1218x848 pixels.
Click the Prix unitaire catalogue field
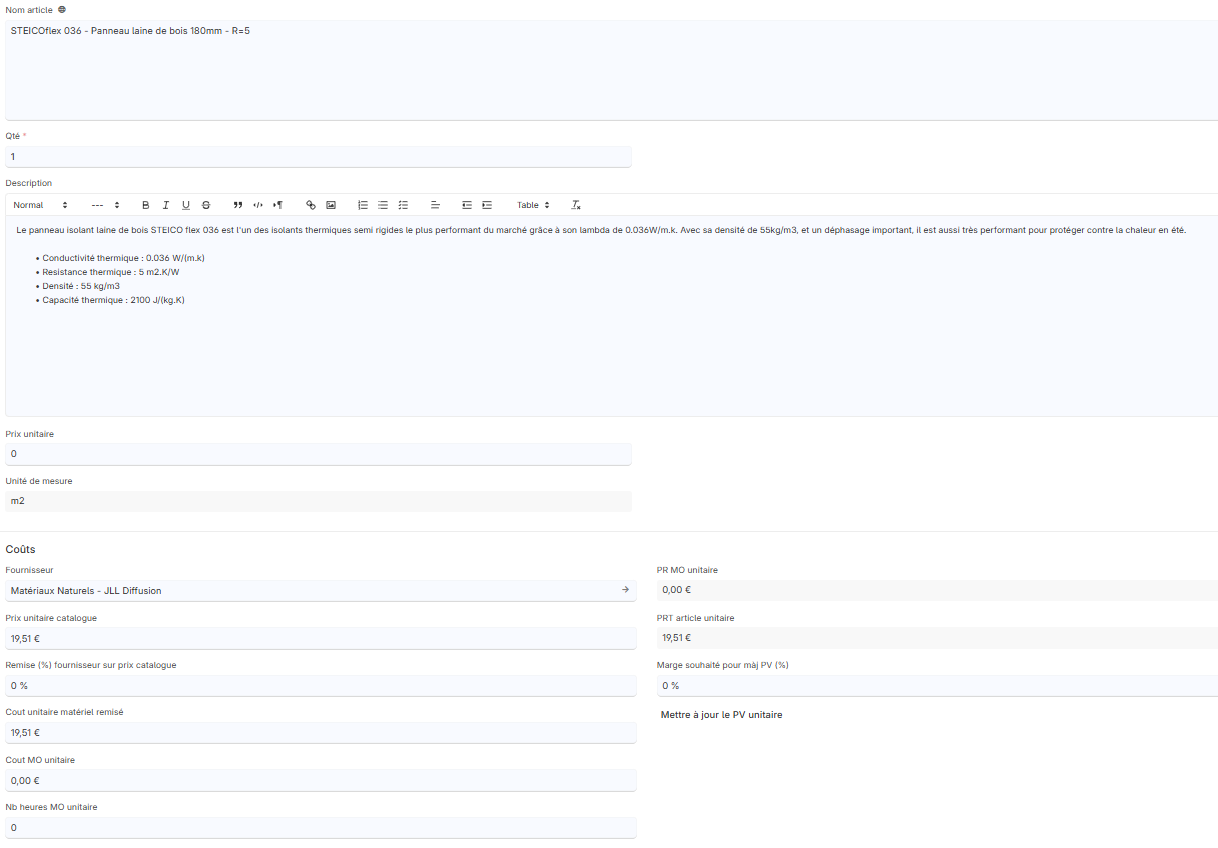coord(320,638)
